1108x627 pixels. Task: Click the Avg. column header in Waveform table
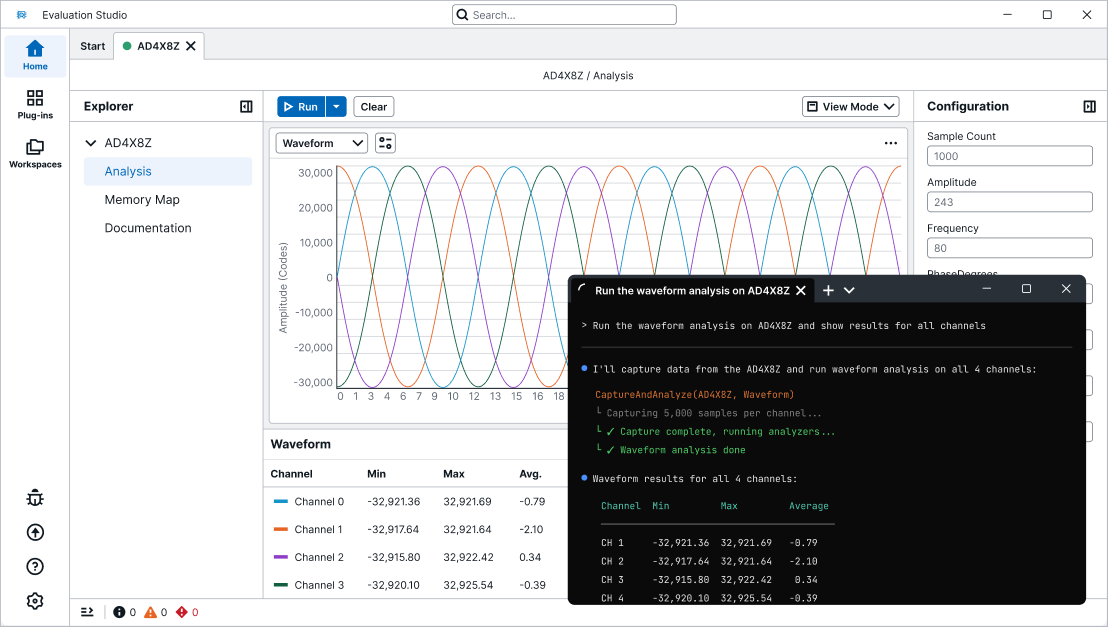coord(530,474)
